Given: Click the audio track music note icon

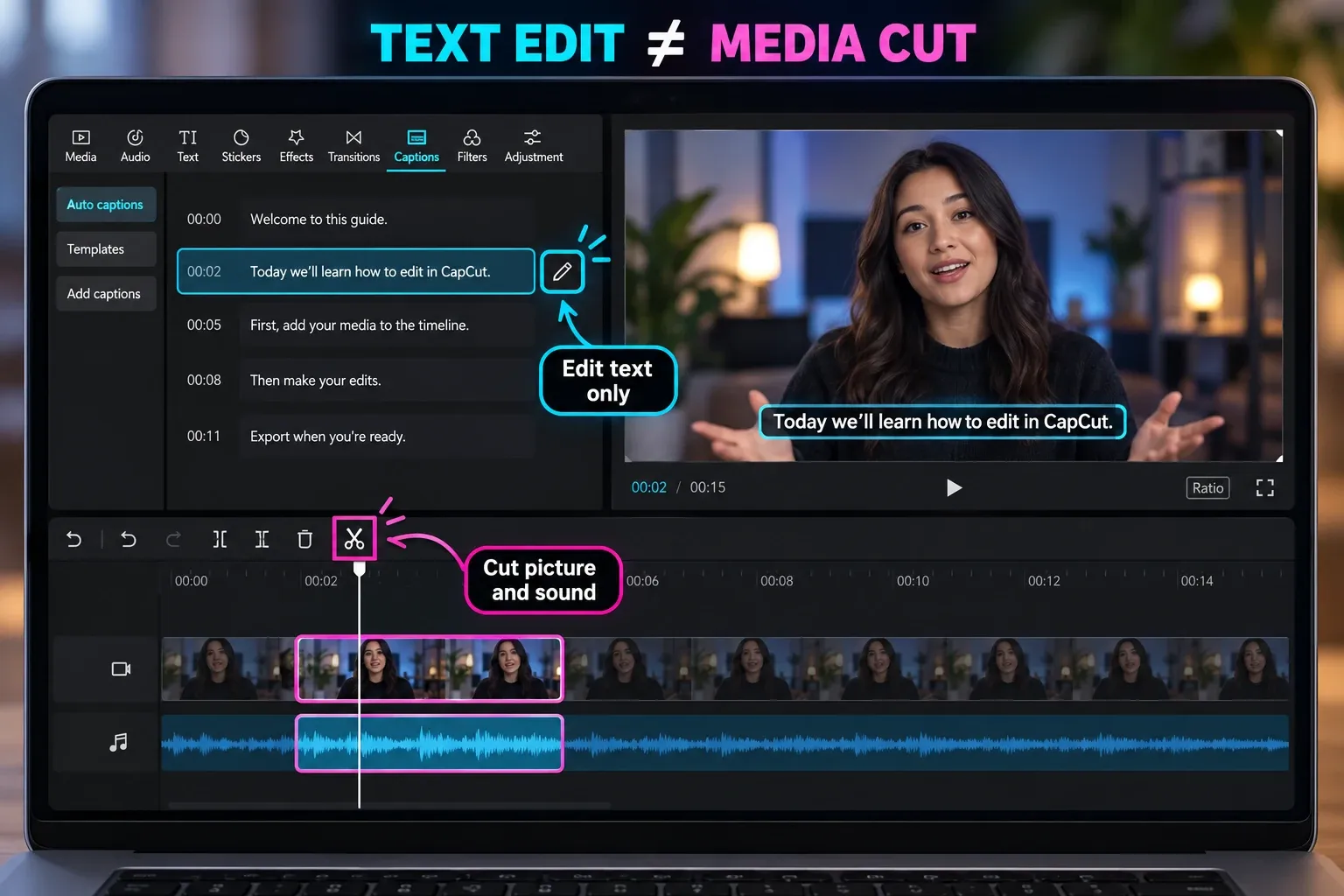Looking at the screenshot, I should (x=119, y=742).
